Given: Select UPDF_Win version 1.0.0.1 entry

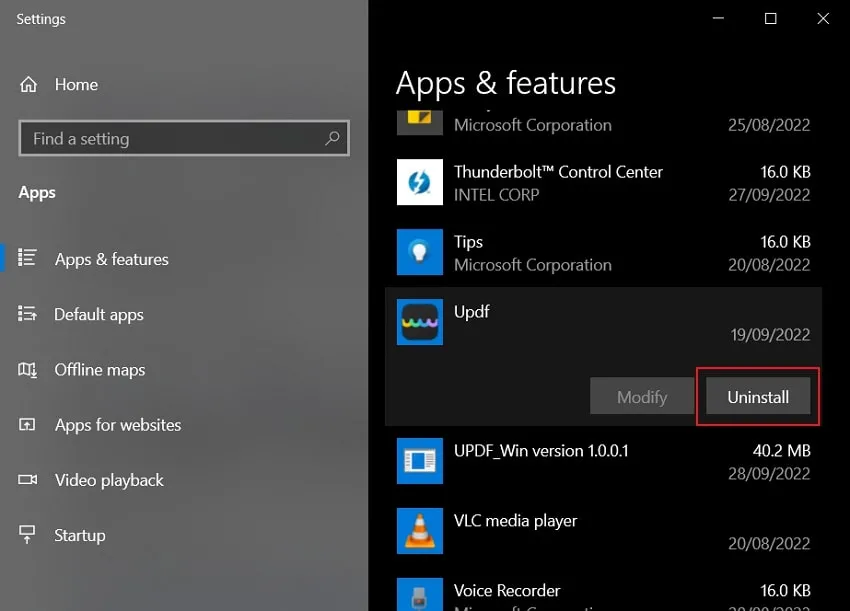Looking at the screenshot, I should tap(541, 451).
